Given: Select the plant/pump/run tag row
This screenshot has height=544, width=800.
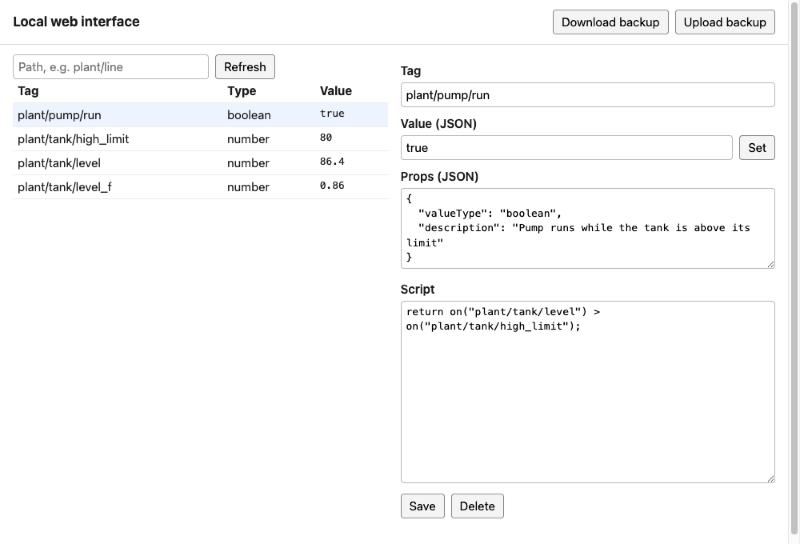Looking at the screenshot, I should (200, 115).
